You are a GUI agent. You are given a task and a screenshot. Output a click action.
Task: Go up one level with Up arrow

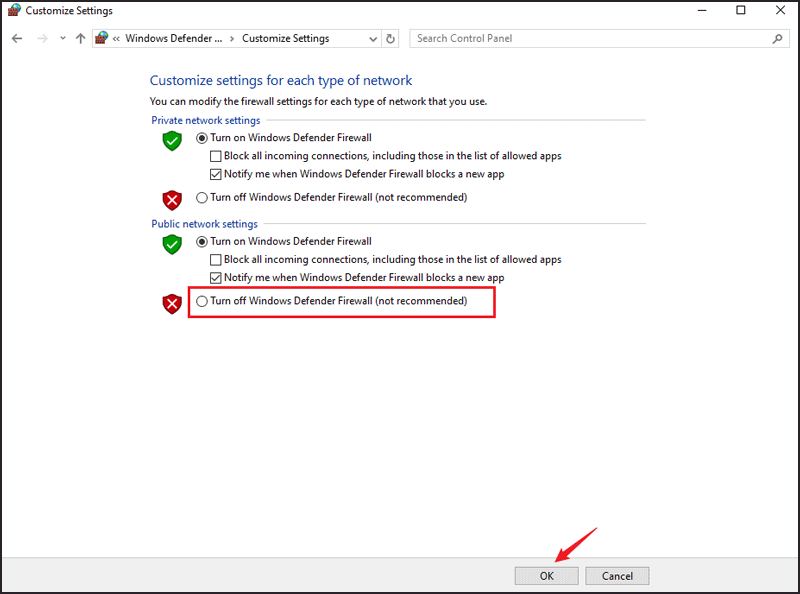click(80, 38)
